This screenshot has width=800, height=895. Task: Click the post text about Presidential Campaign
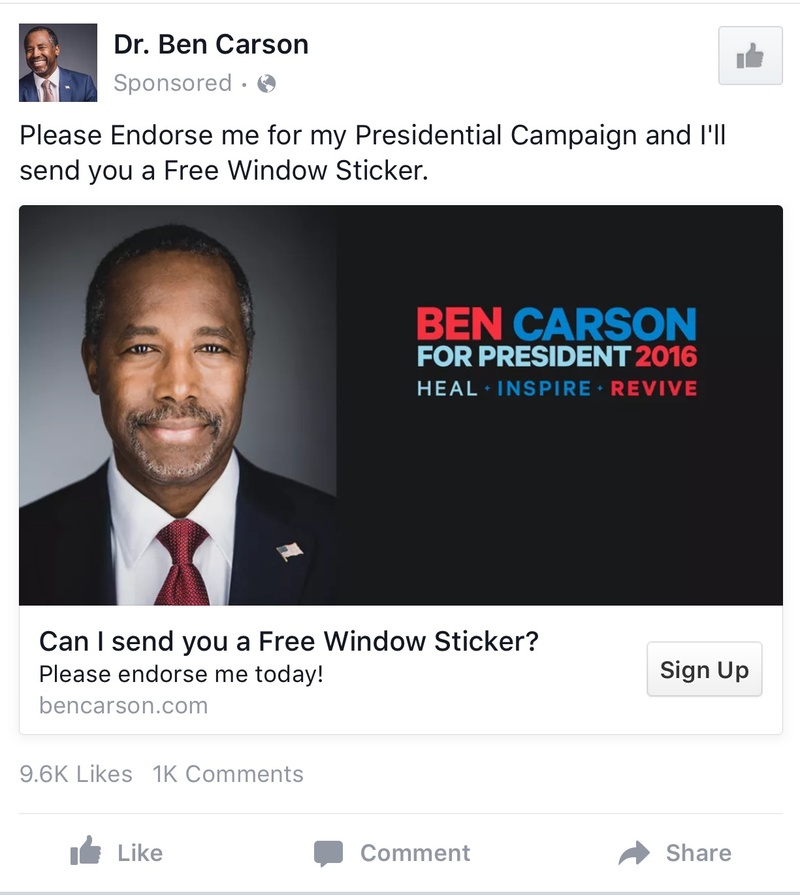[x=373, y=152]
